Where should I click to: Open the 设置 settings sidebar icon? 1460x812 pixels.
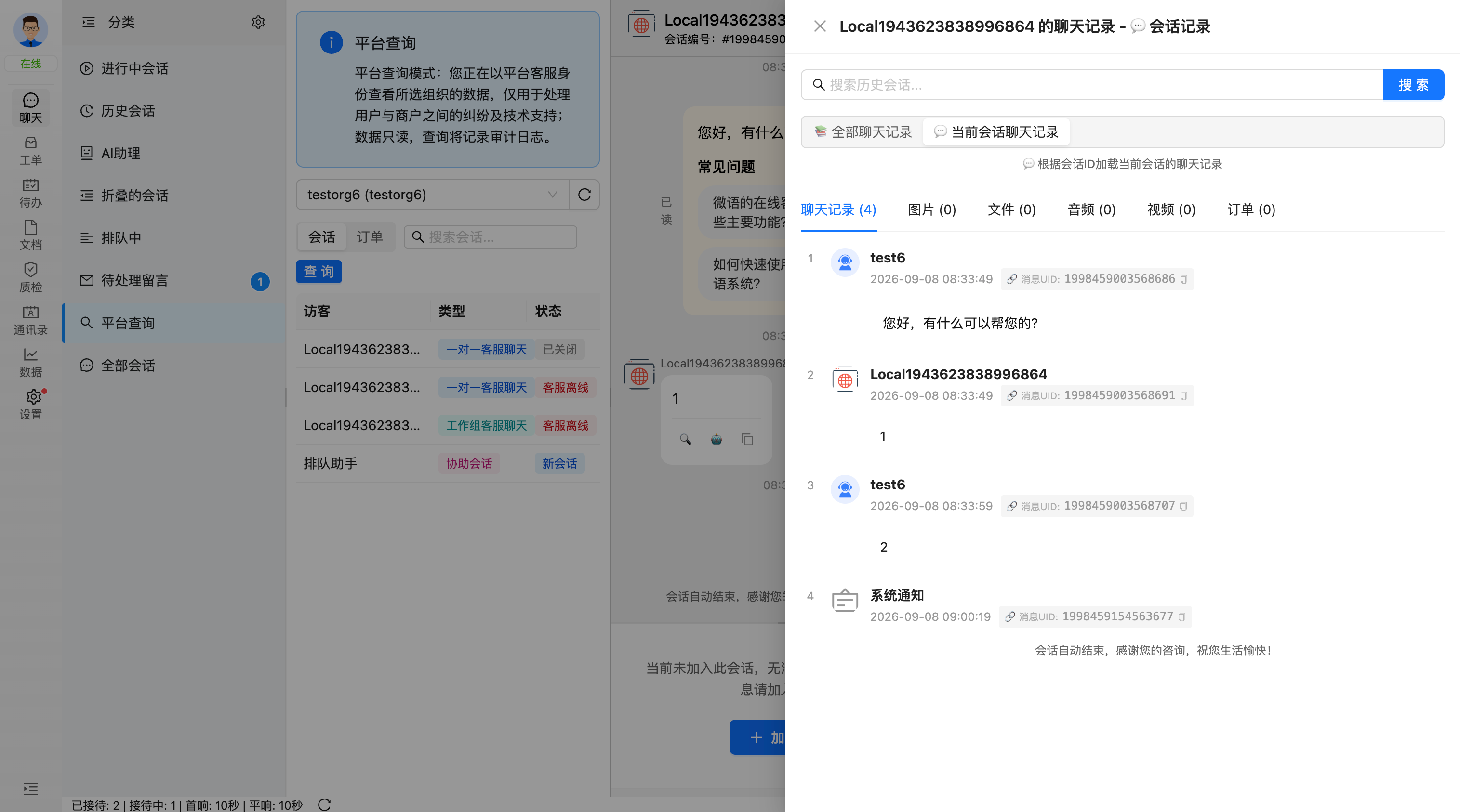click(31, 405)
